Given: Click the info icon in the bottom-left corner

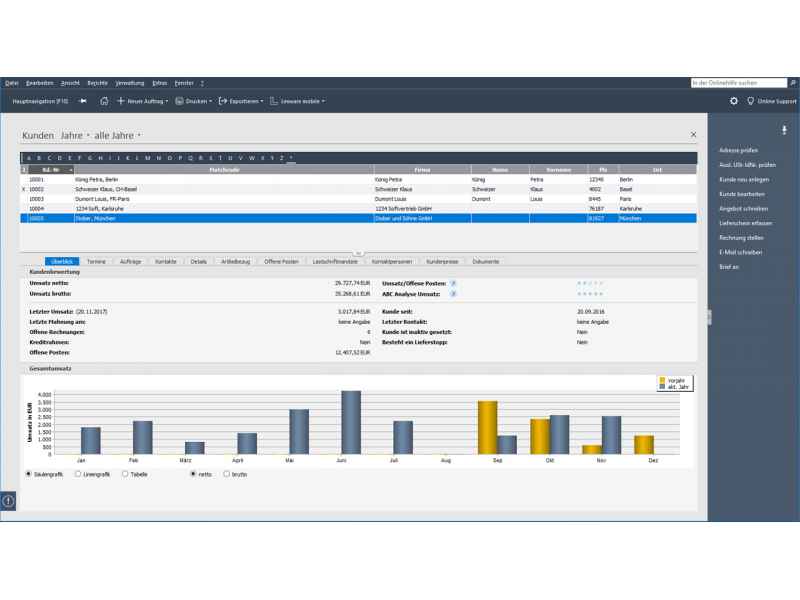Looking at the screenshot, I should (8, 500).
